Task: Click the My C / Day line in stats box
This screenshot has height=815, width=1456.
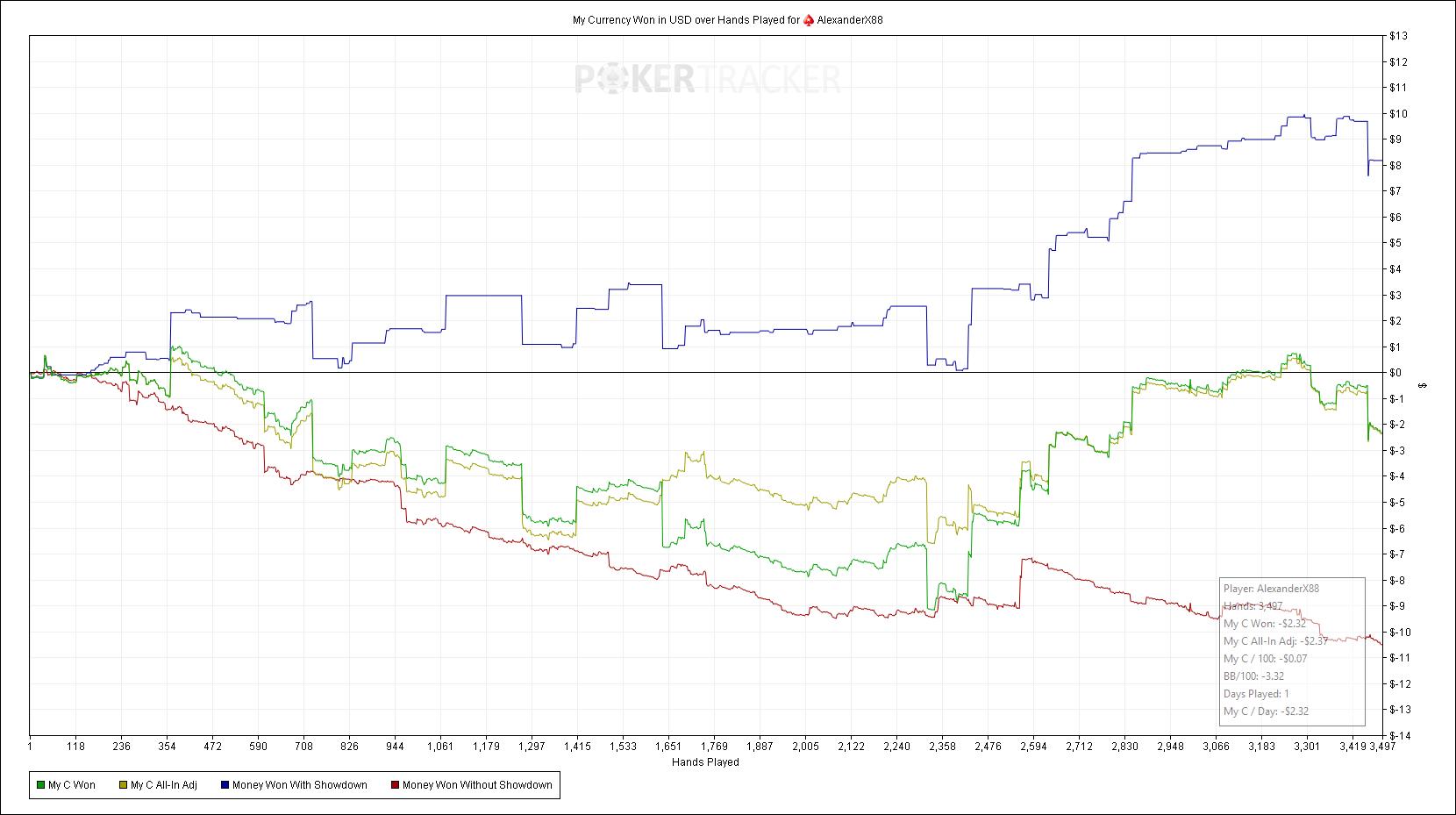Action: click(1266, 711)
